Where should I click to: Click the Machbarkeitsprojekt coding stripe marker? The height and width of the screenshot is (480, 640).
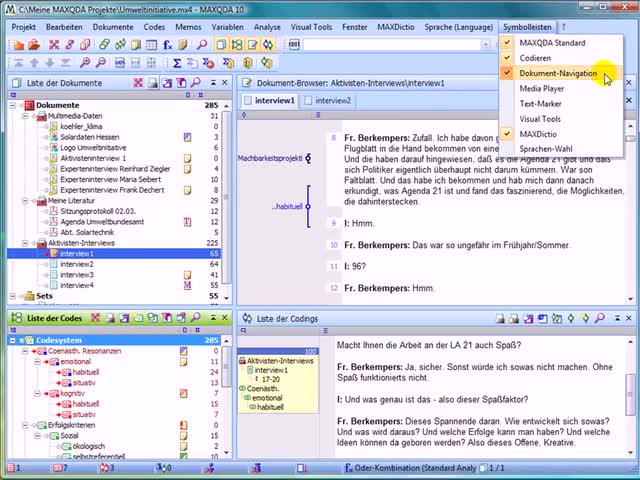pyautogui.click(x=308, y=158)
